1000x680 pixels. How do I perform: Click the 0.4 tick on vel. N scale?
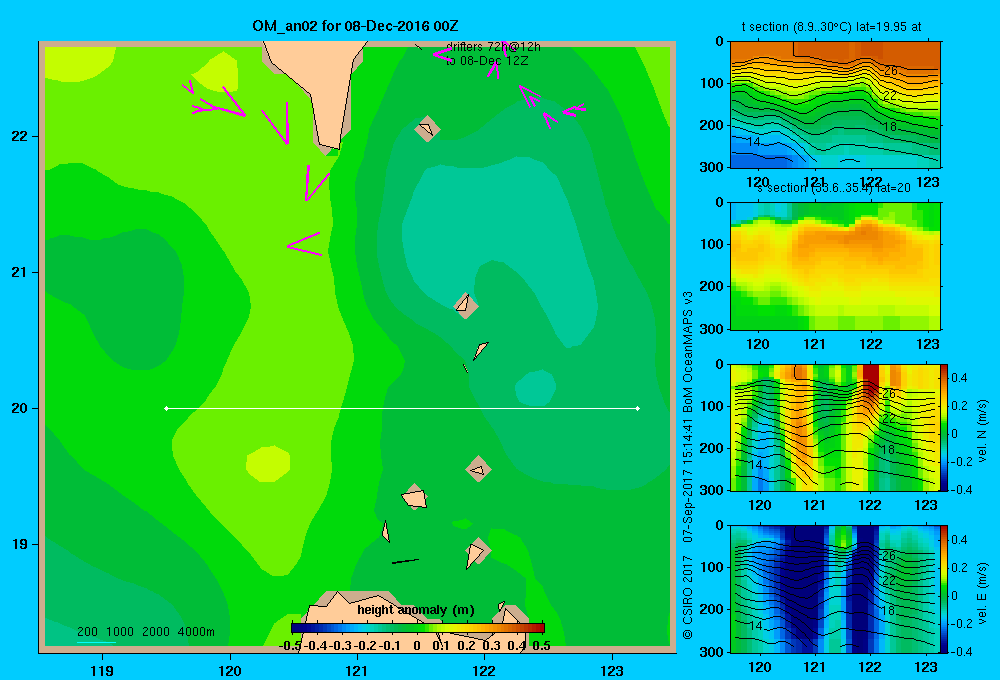coord(959,378)
